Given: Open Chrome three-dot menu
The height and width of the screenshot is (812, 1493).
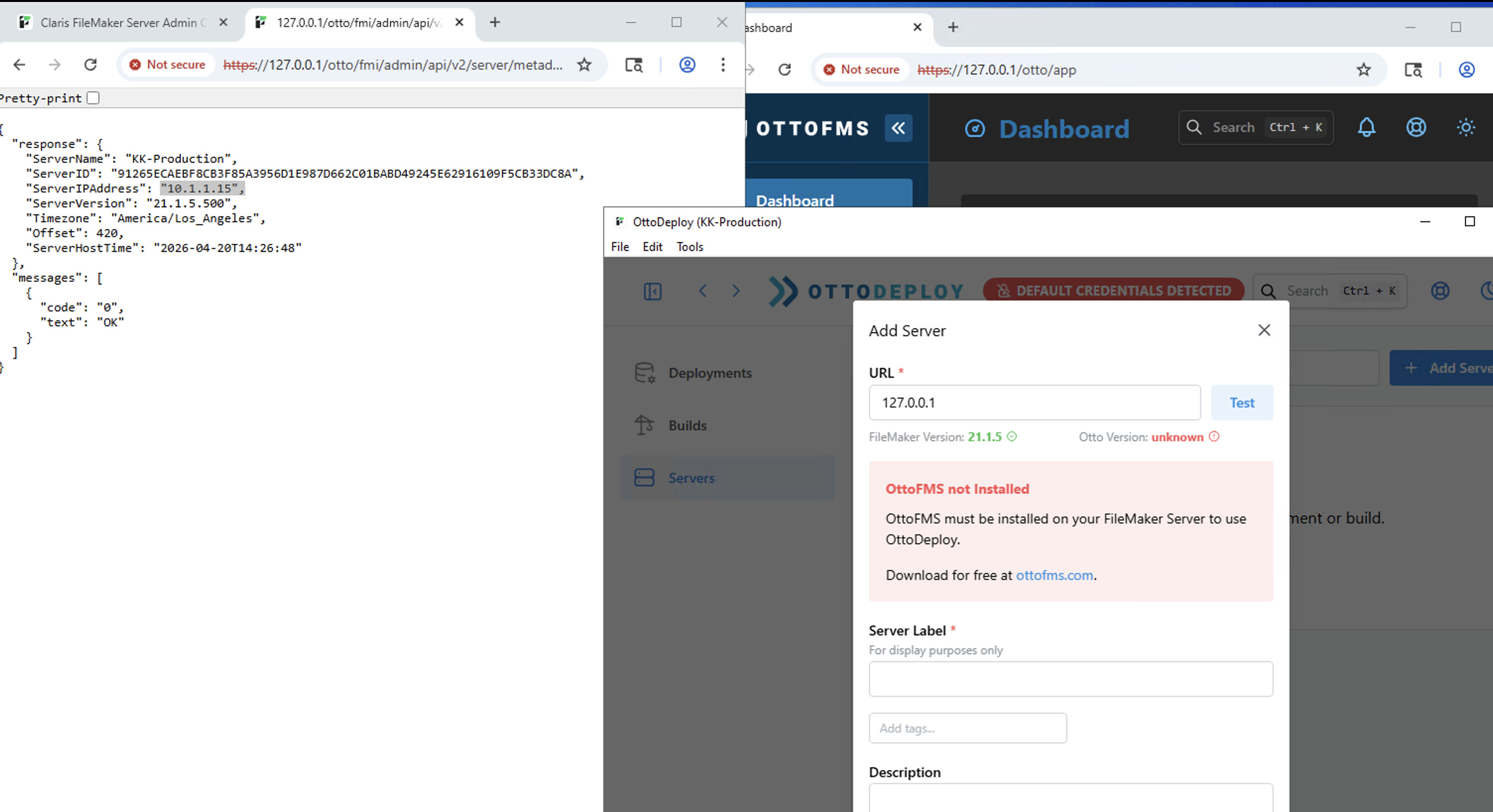Looking at the screenshot, I should tap(723, 65).
